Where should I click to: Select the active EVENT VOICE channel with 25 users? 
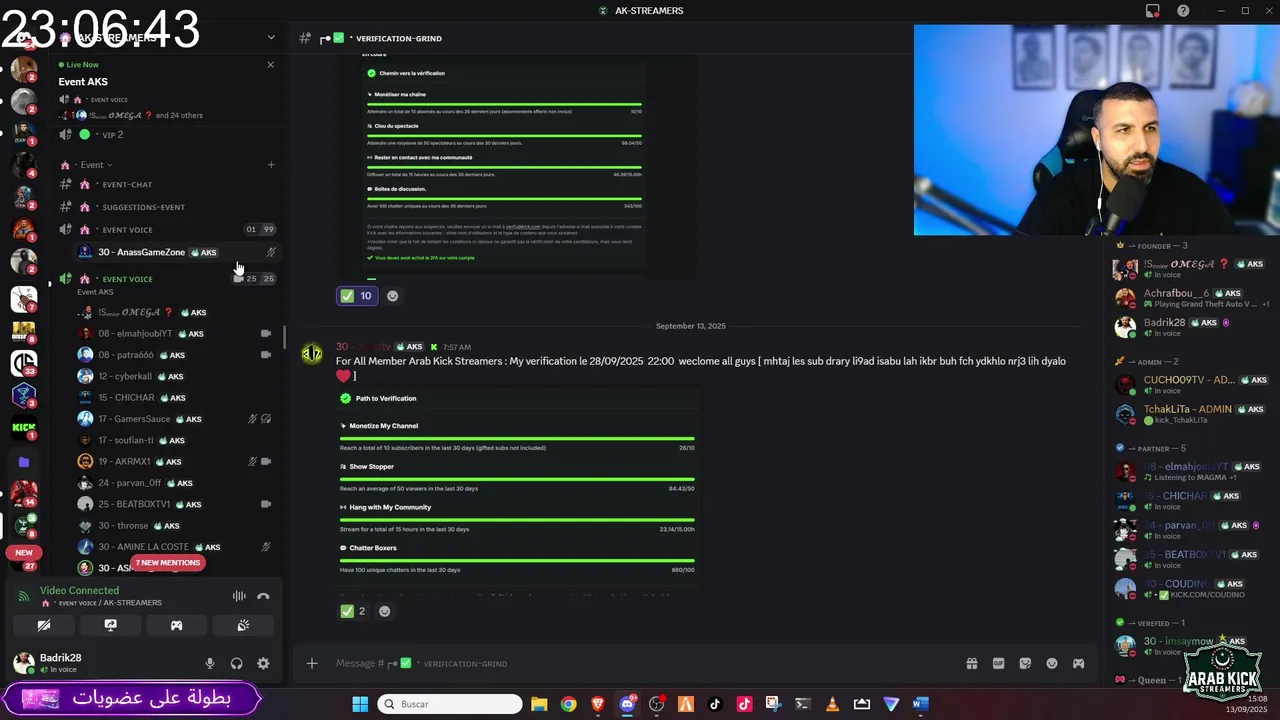166,279
